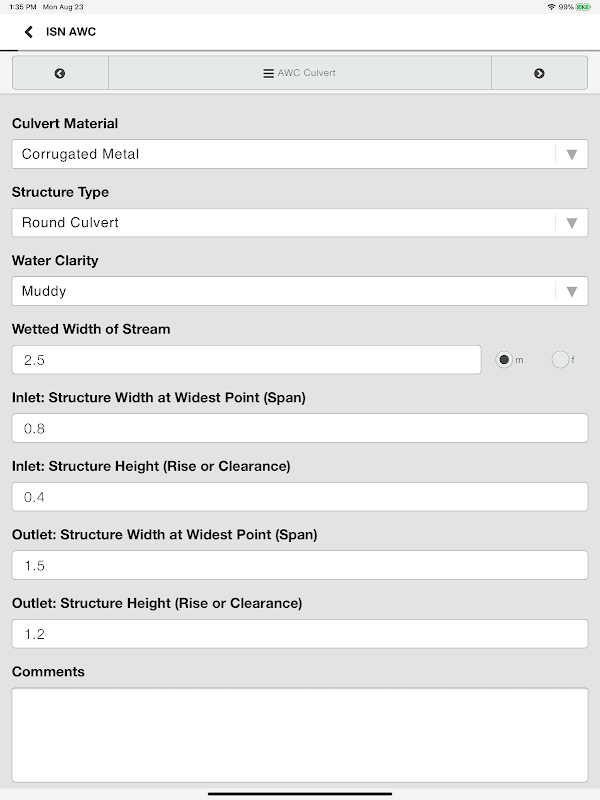Screen dimensions: 600x800
Task: Expand the Structure Type dropdown
Action: (x=299, y=222)
